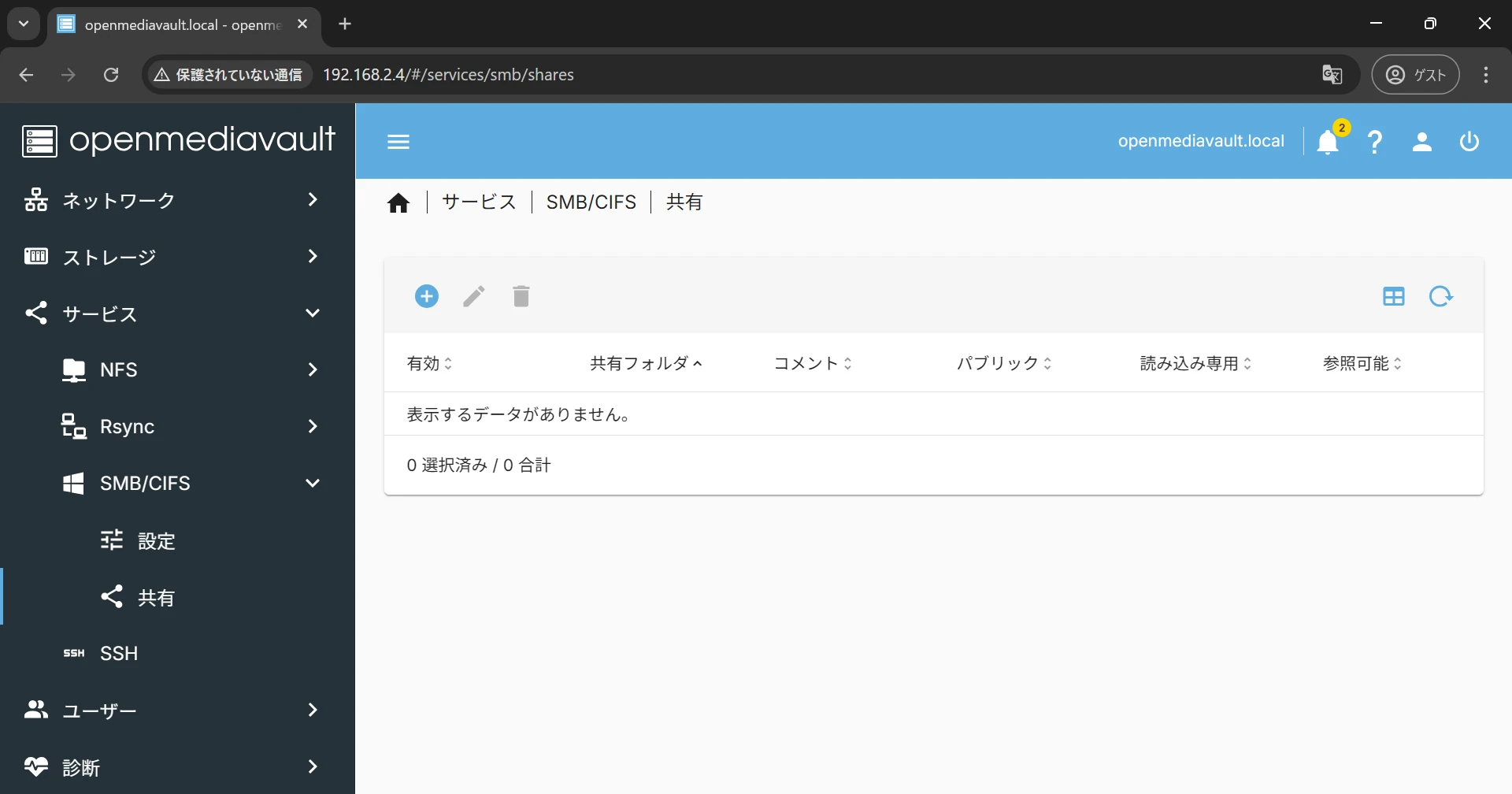Image resolution: width=1512 pixels, height=794 pixels.
Task: Sort table by 共有フォルダ column
Action: tap(646, 363)
